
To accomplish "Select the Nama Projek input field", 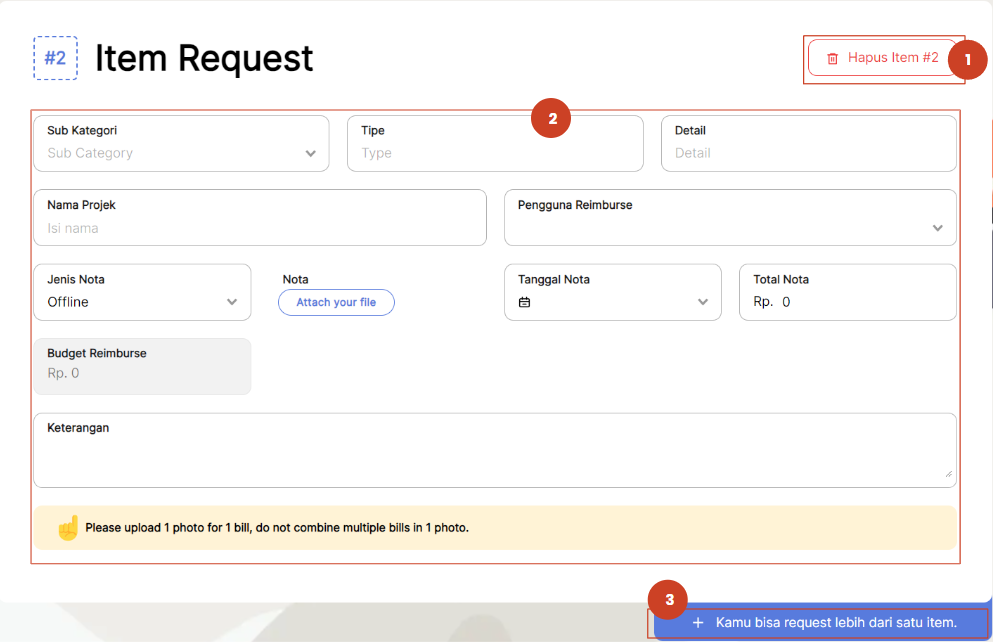I will [x=260, y=228].
